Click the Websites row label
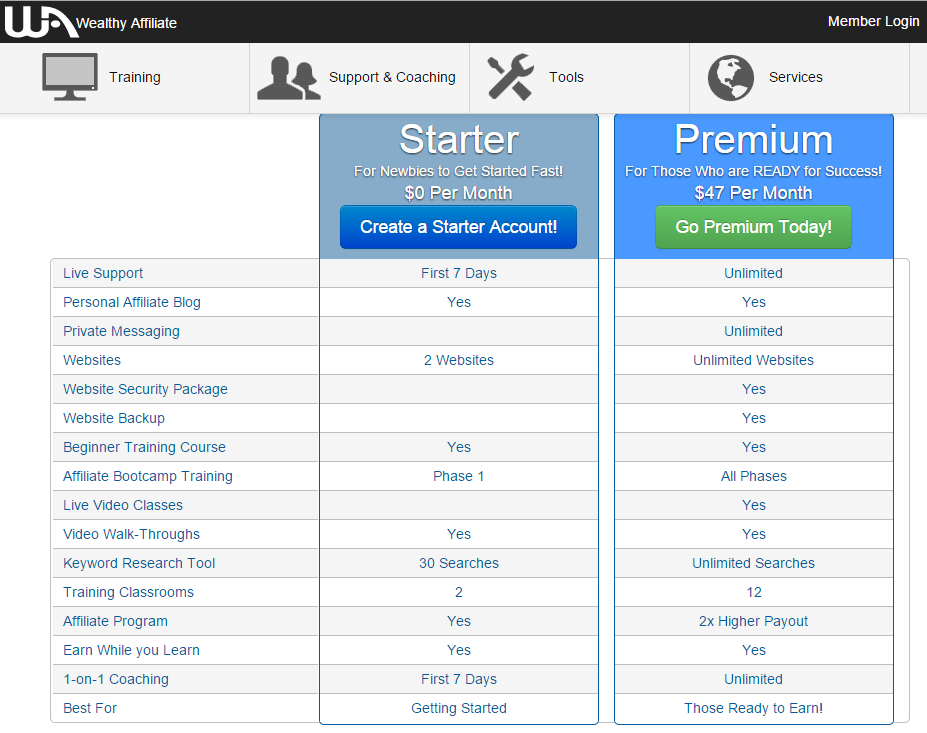 tap(92, 360)
